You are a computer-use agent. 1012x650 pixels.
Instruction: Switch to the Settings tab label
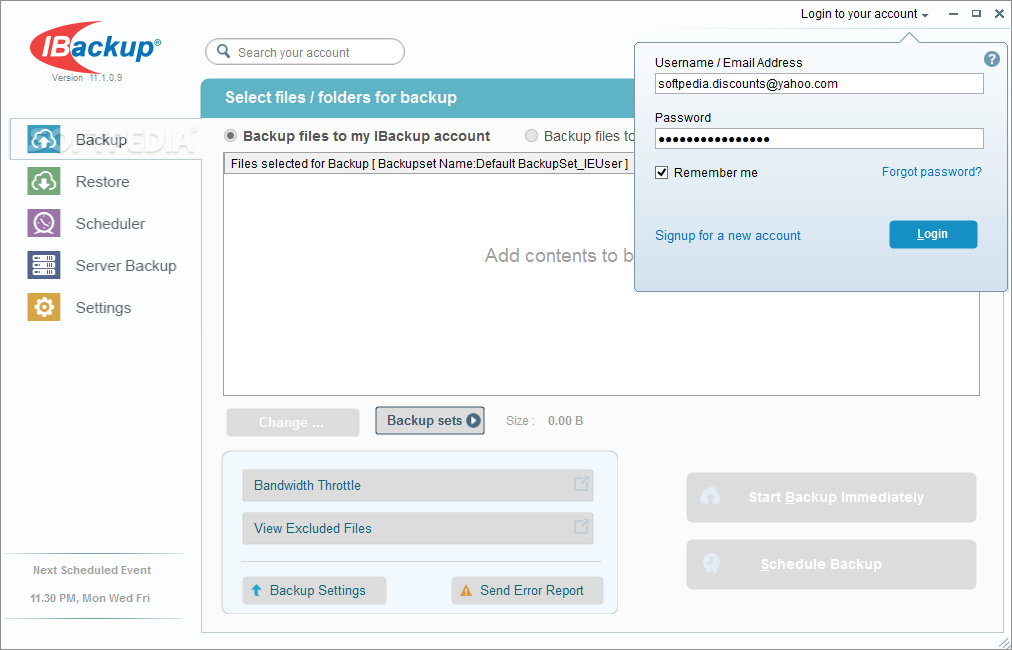pos(103,308)
